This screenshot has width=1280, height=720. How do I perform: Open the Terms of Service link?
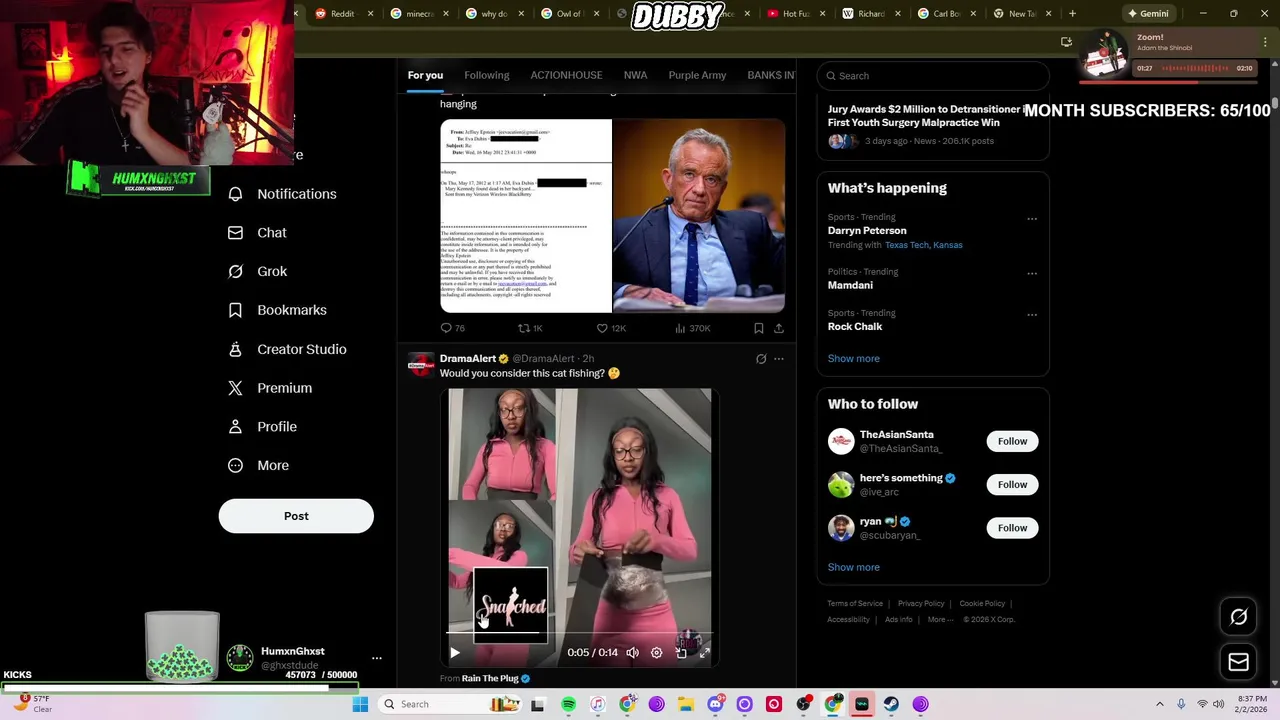tap(855, 604)
